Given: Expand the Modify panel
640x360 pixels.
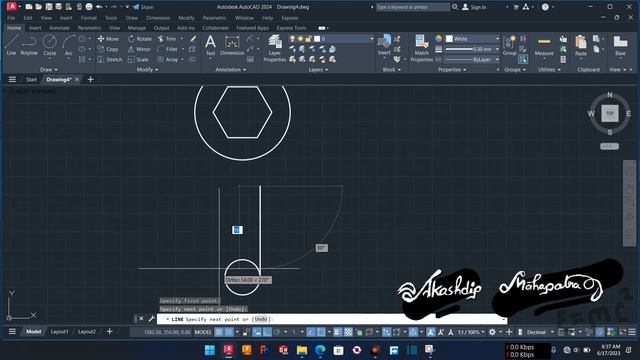Looking at the screenshot, I should [x=147, y=70].
